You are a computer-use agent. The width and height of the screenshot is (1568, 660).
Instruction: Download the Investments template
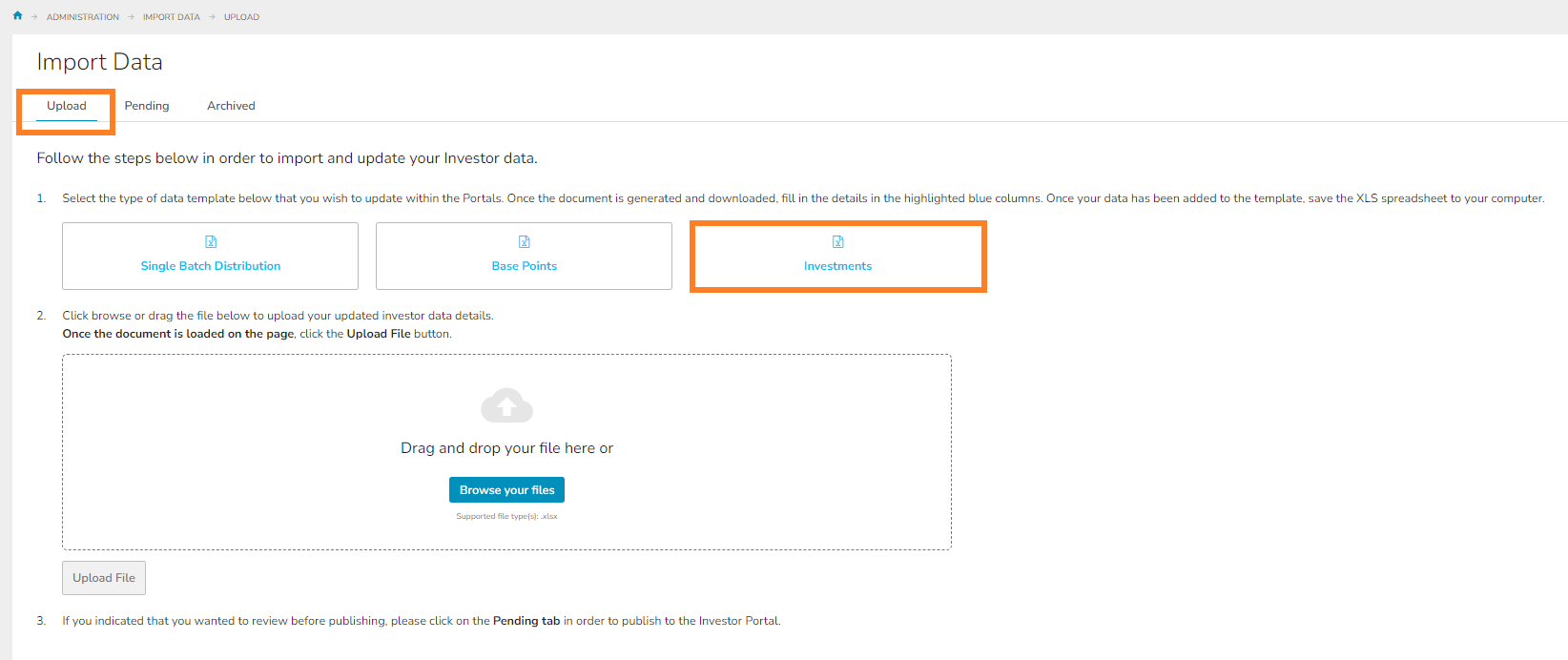pos(837,256)
